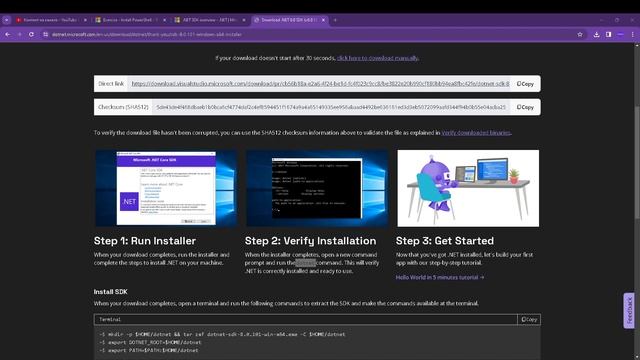This screenshot has width=640, height=360.
Task: Click the 'Install SDK' heading
Action: pos(111,292)
